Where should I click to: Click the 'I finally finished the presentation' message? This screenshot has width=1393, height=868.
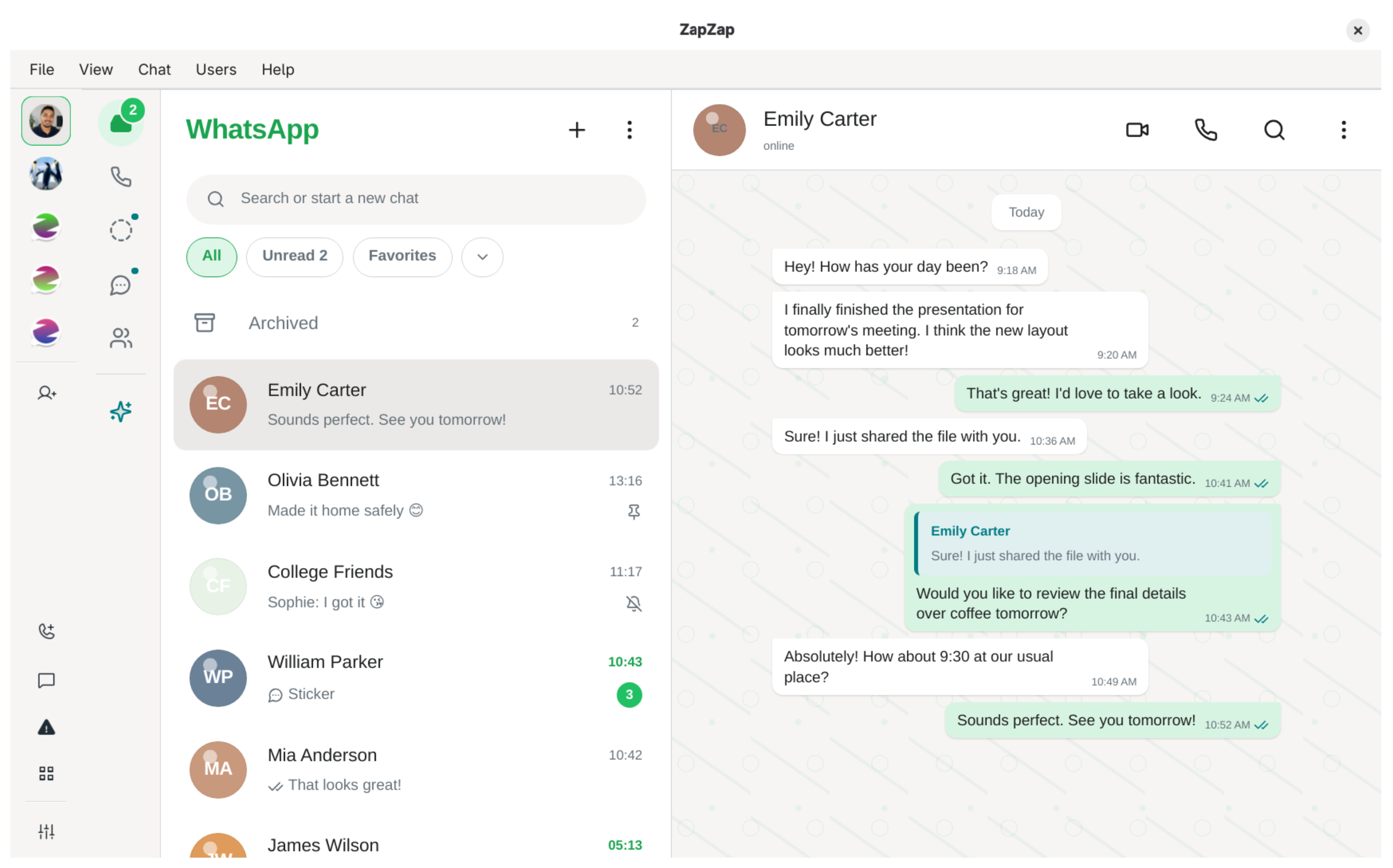[x=960, y=330]
